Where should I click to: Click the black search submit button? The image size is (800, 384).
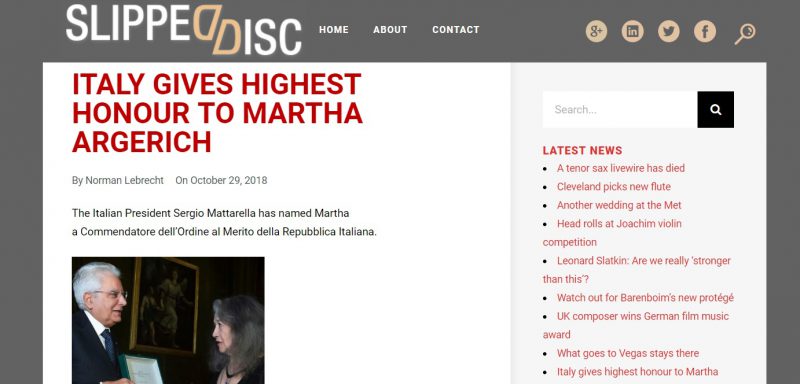click(715, 110)
